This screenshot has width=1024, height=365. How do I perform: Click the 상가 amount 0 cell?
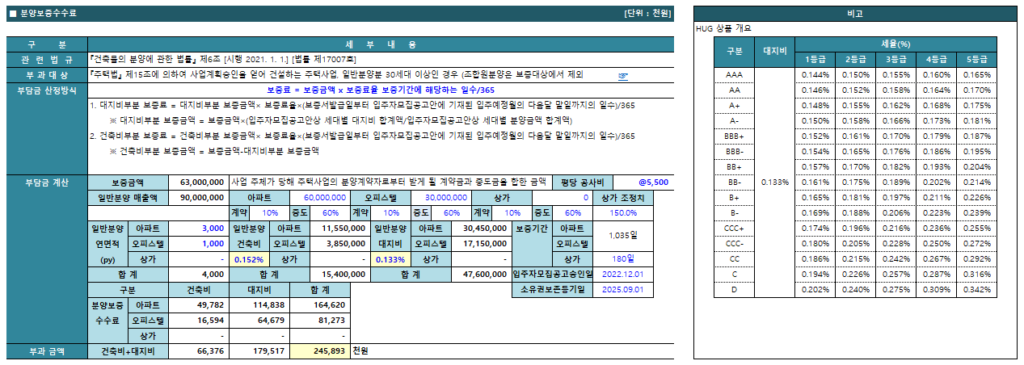[562, 197]
